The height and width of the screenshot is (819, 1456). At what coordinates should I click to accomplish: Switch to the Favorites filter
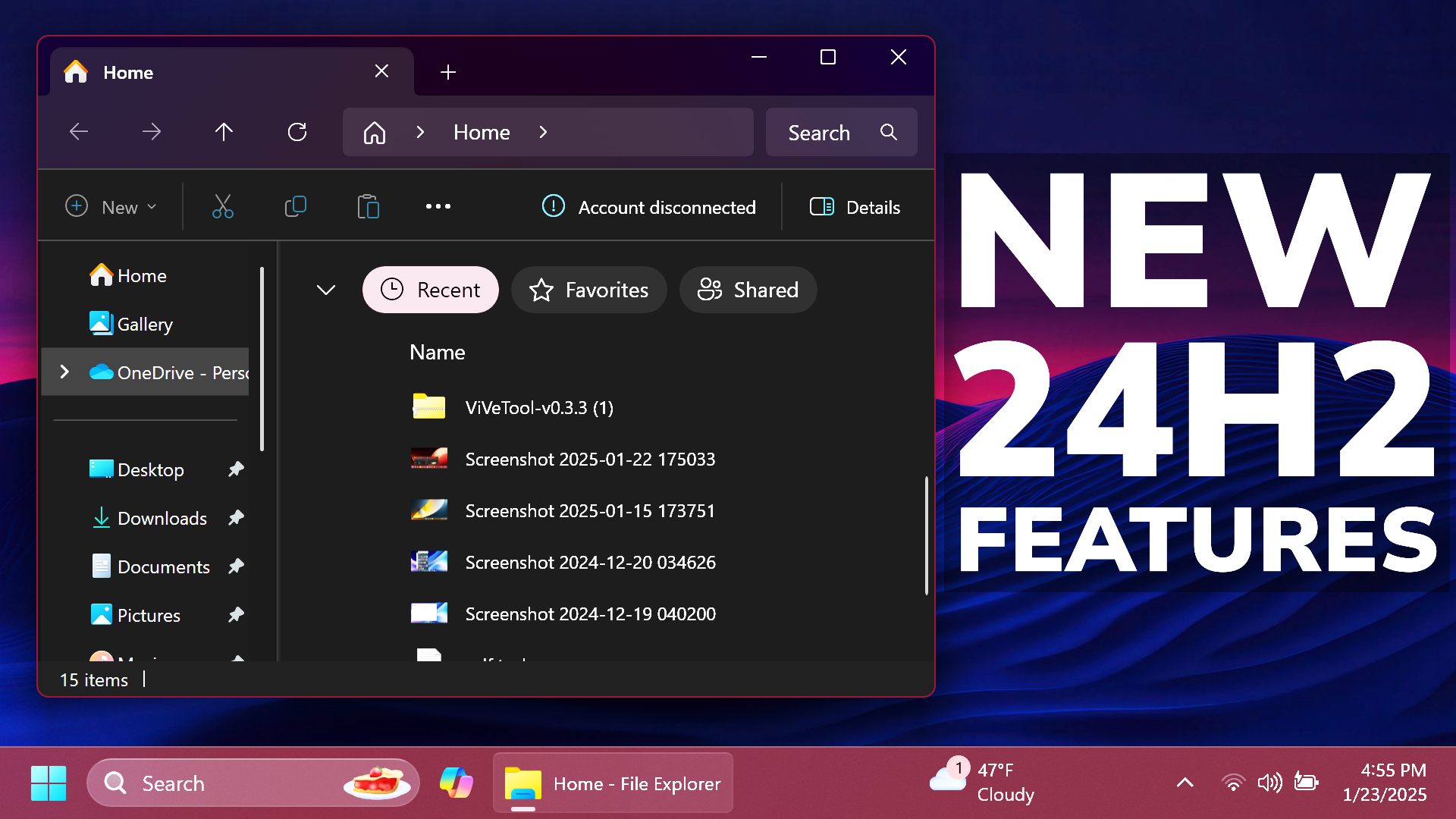pos(588,290)
